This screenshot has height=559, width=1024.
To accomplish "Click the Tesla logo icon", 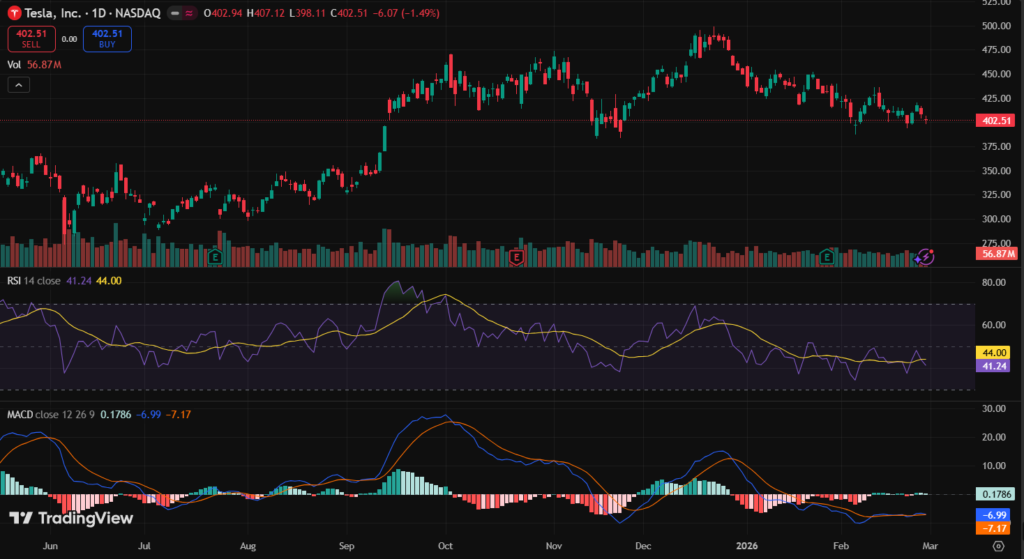I will (x=14, y=12).
